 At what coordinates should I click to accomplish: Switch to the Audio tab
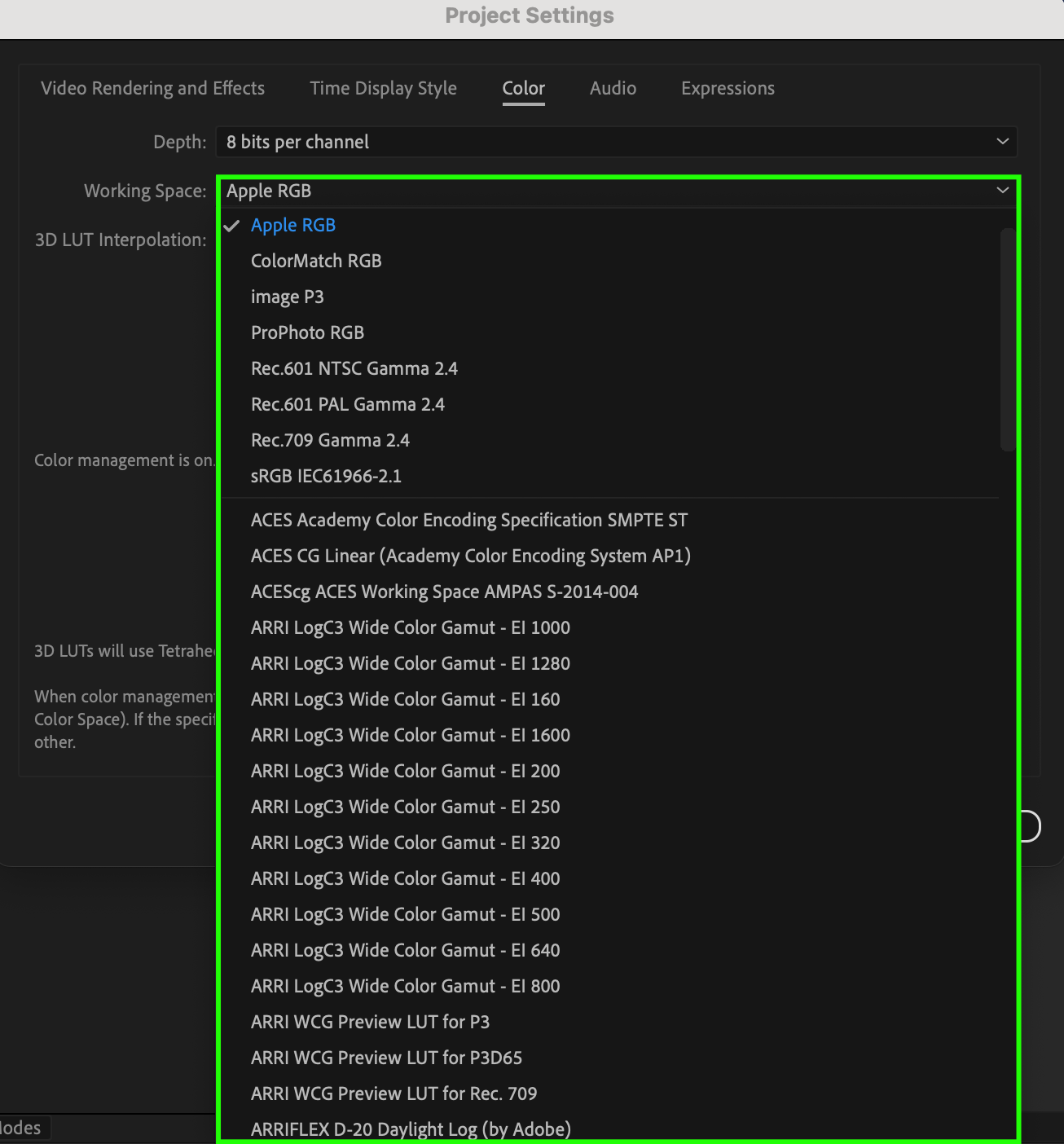(x=613, y=88)
